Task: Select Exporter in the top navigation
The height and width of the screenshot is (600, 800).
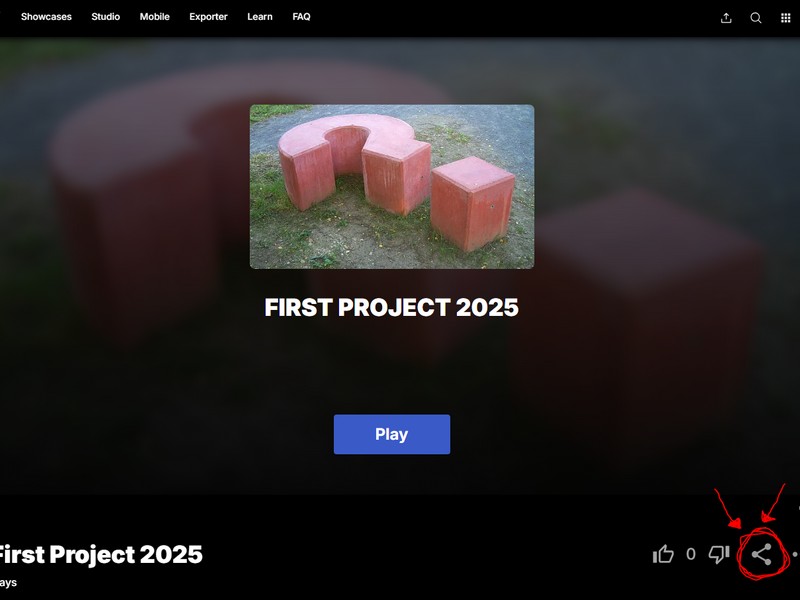Action: (x=208, y=17)
